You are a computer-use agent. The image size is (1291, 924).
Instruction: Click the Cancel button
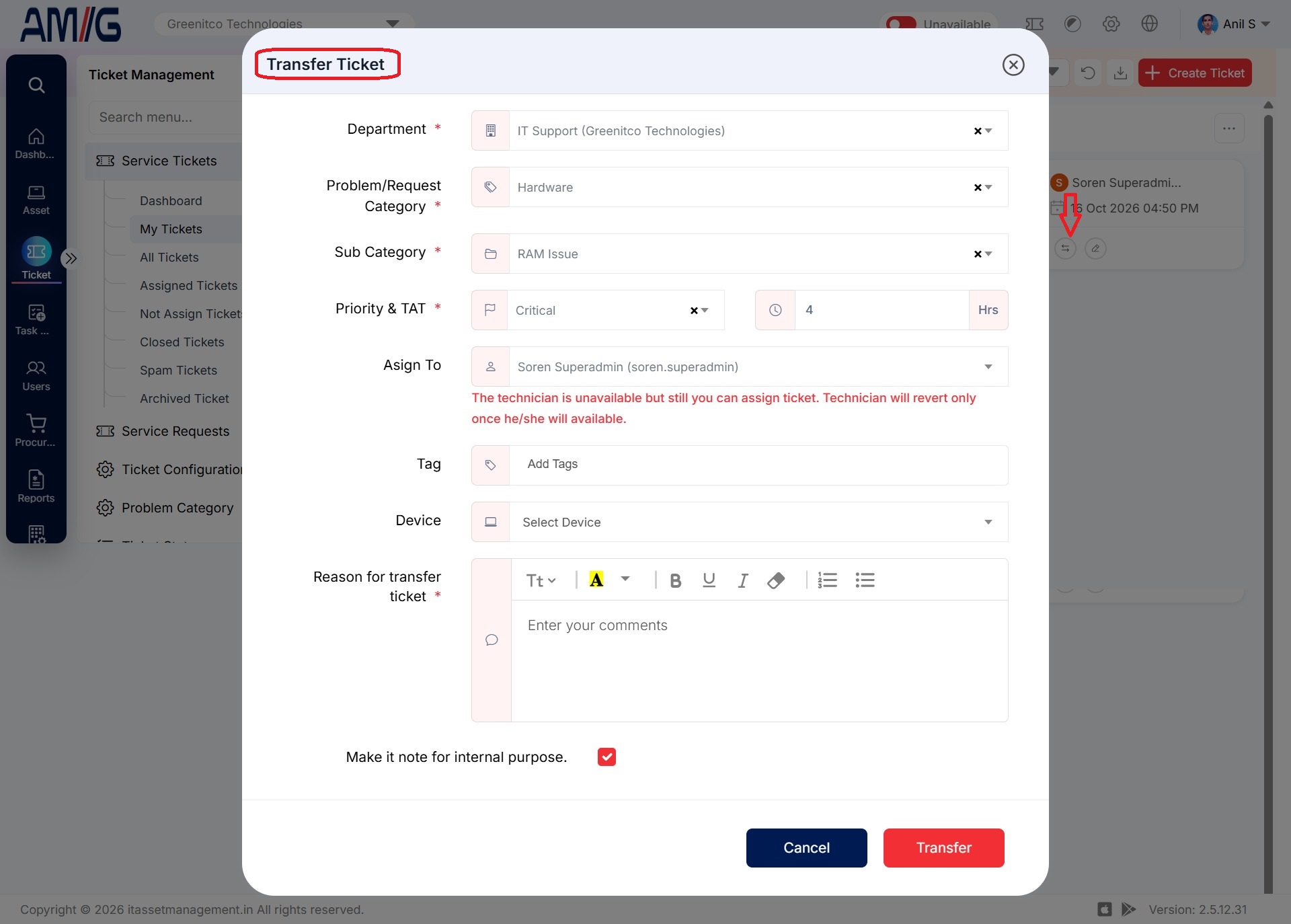[806, 847]
